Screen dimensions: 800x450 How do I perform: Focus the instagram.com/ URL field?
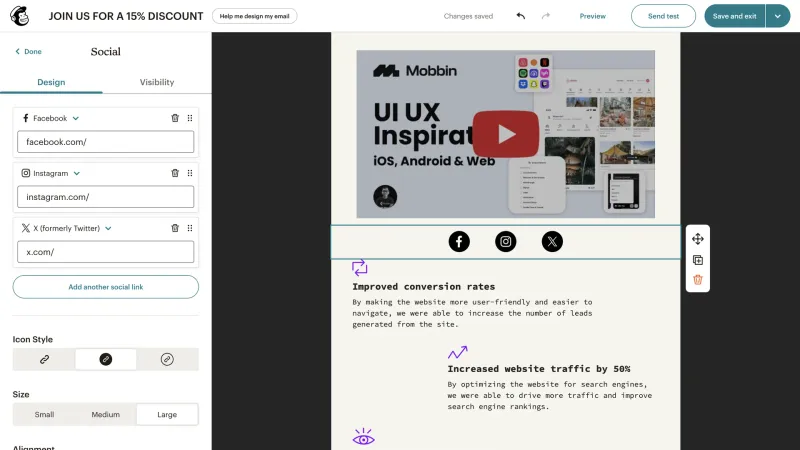coord(106,197)
